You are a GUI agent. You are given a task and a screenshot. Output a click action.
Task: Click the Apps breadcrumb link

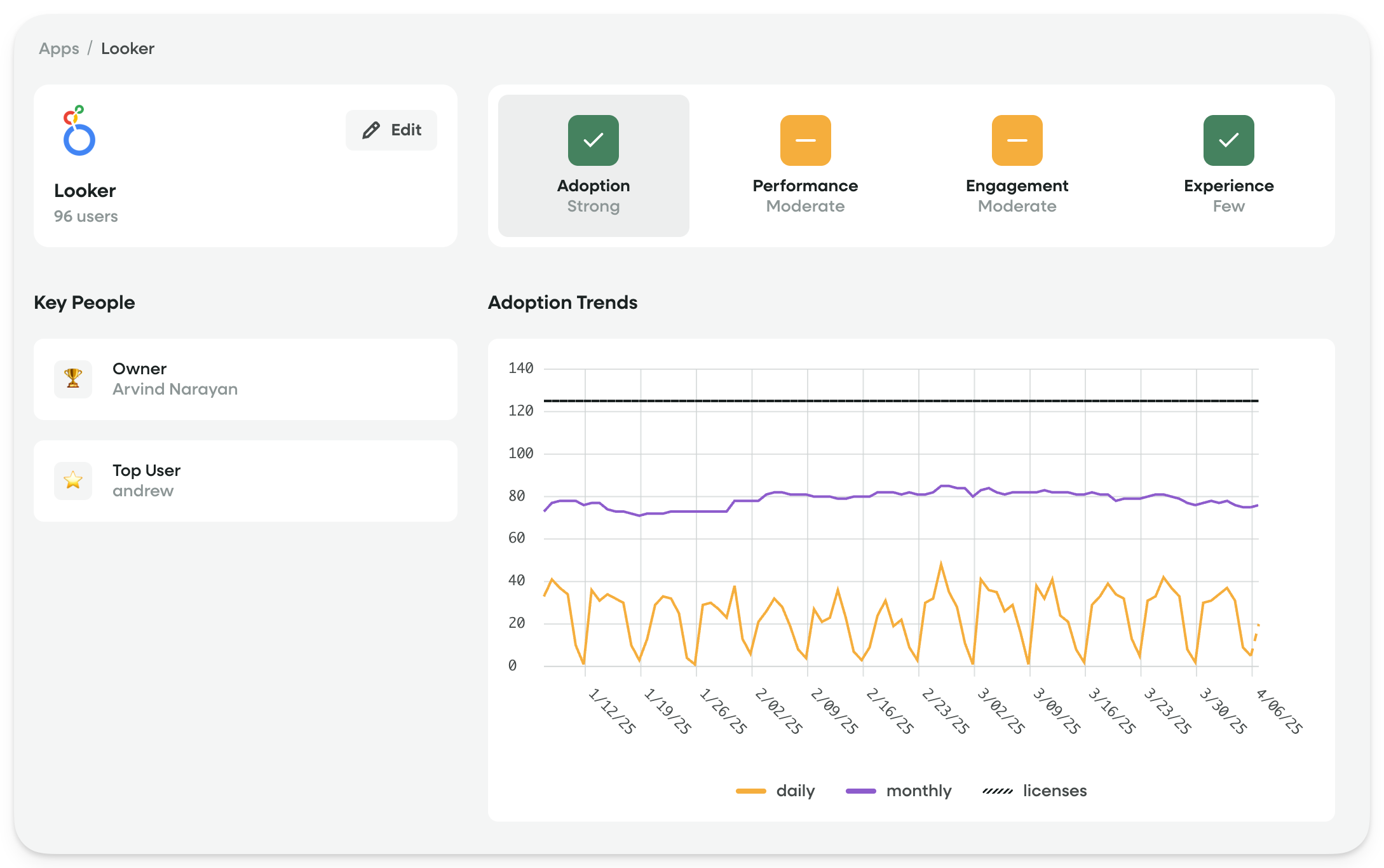(59, 48)
